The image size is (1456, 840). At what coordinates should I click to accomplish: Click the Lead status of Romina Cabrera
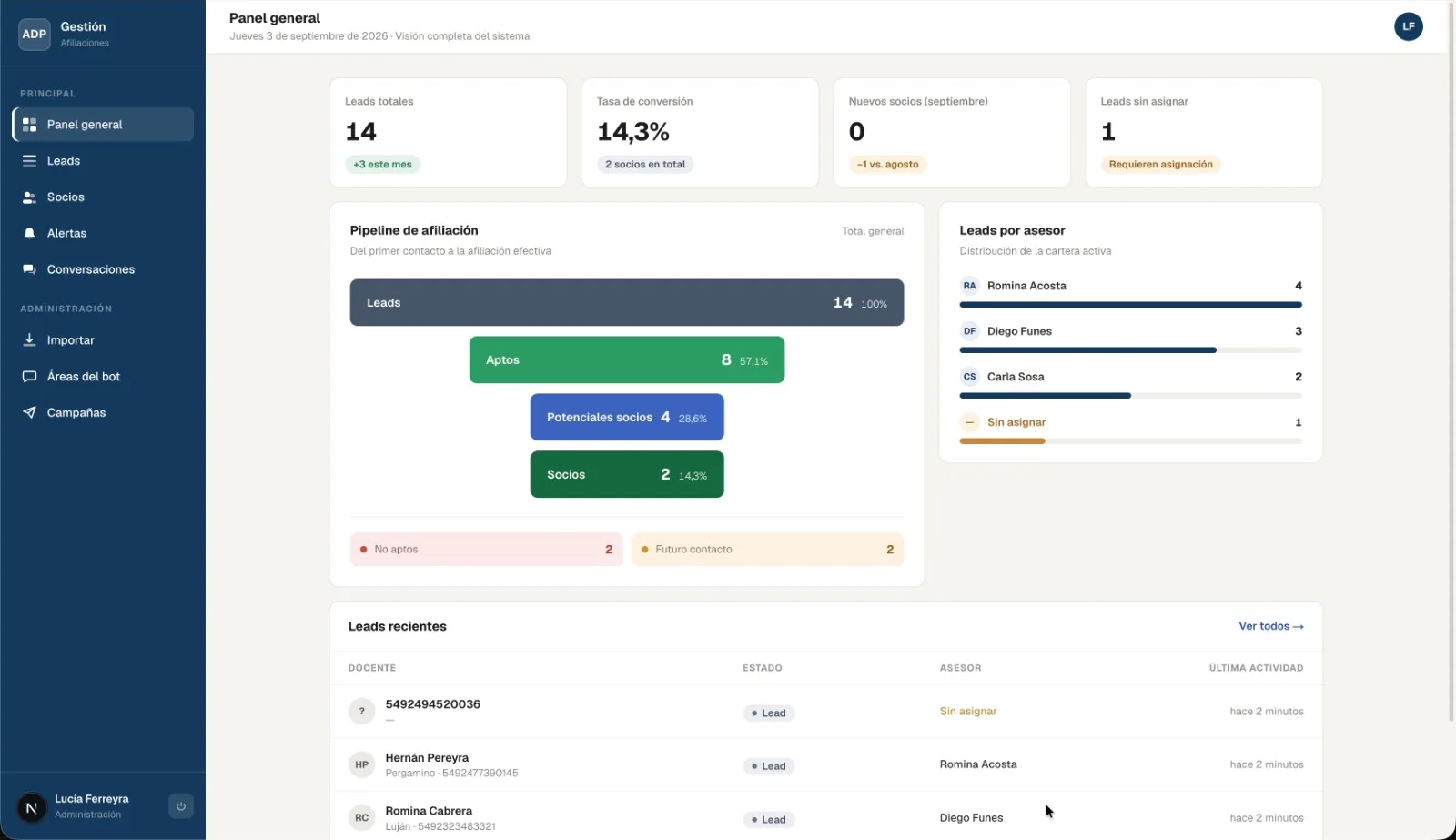pyautogui.click(x=769, y=820)
